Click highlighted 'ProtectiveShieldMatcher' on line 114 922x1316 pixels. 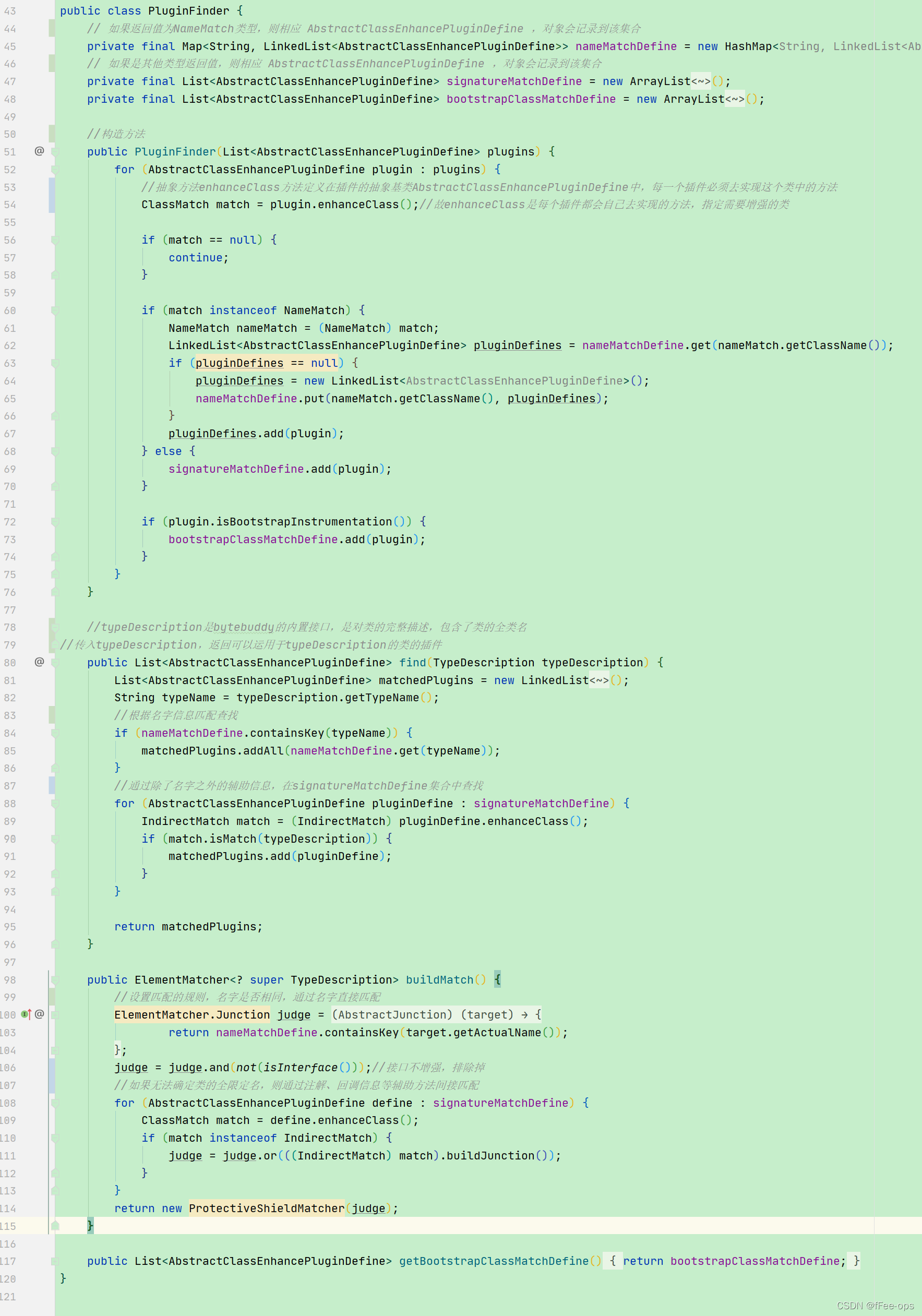click(x=267, y=1208)
